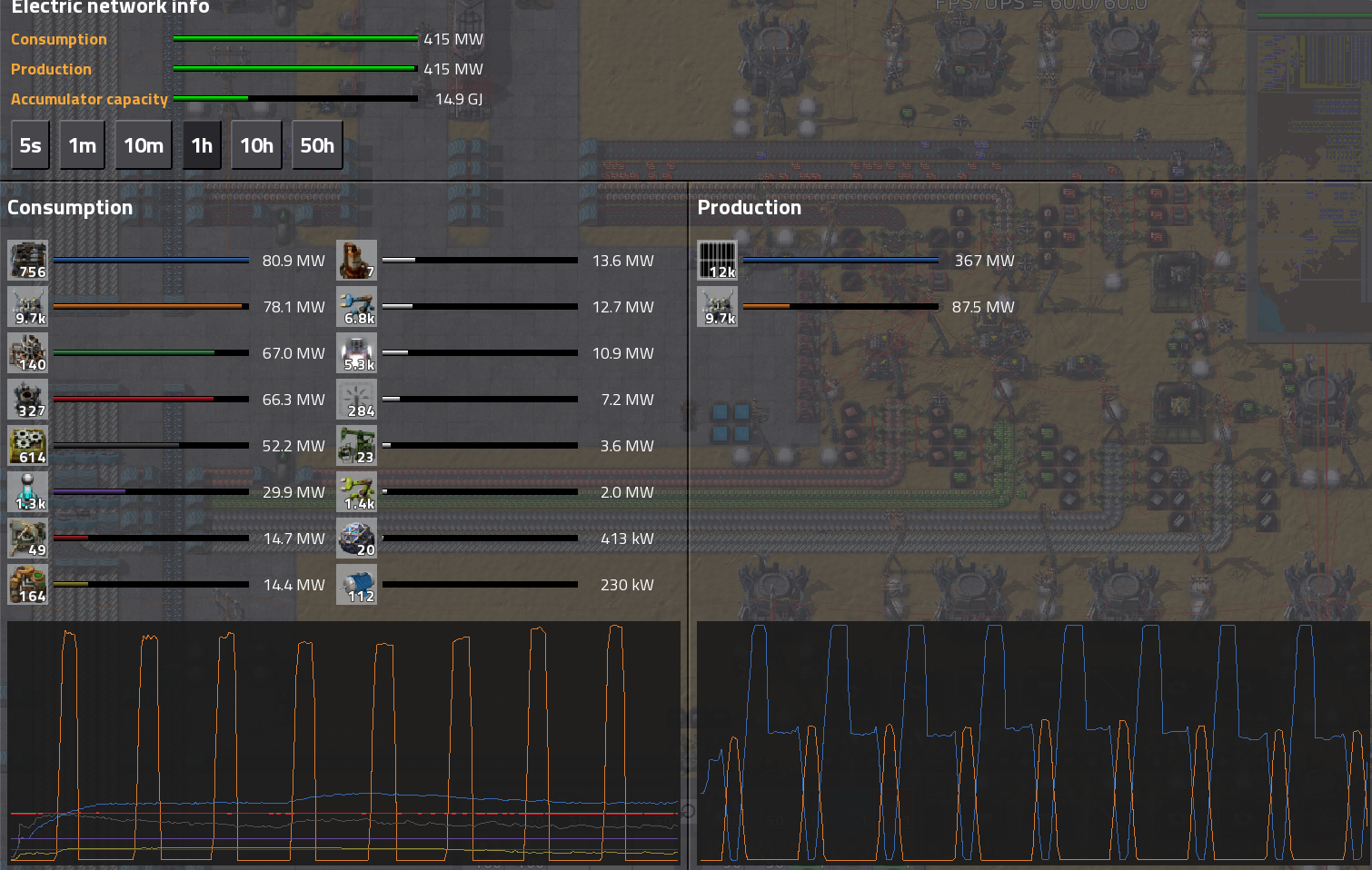
Task: Click the 67.0 MW consumption value
Action: coord(293,353)
